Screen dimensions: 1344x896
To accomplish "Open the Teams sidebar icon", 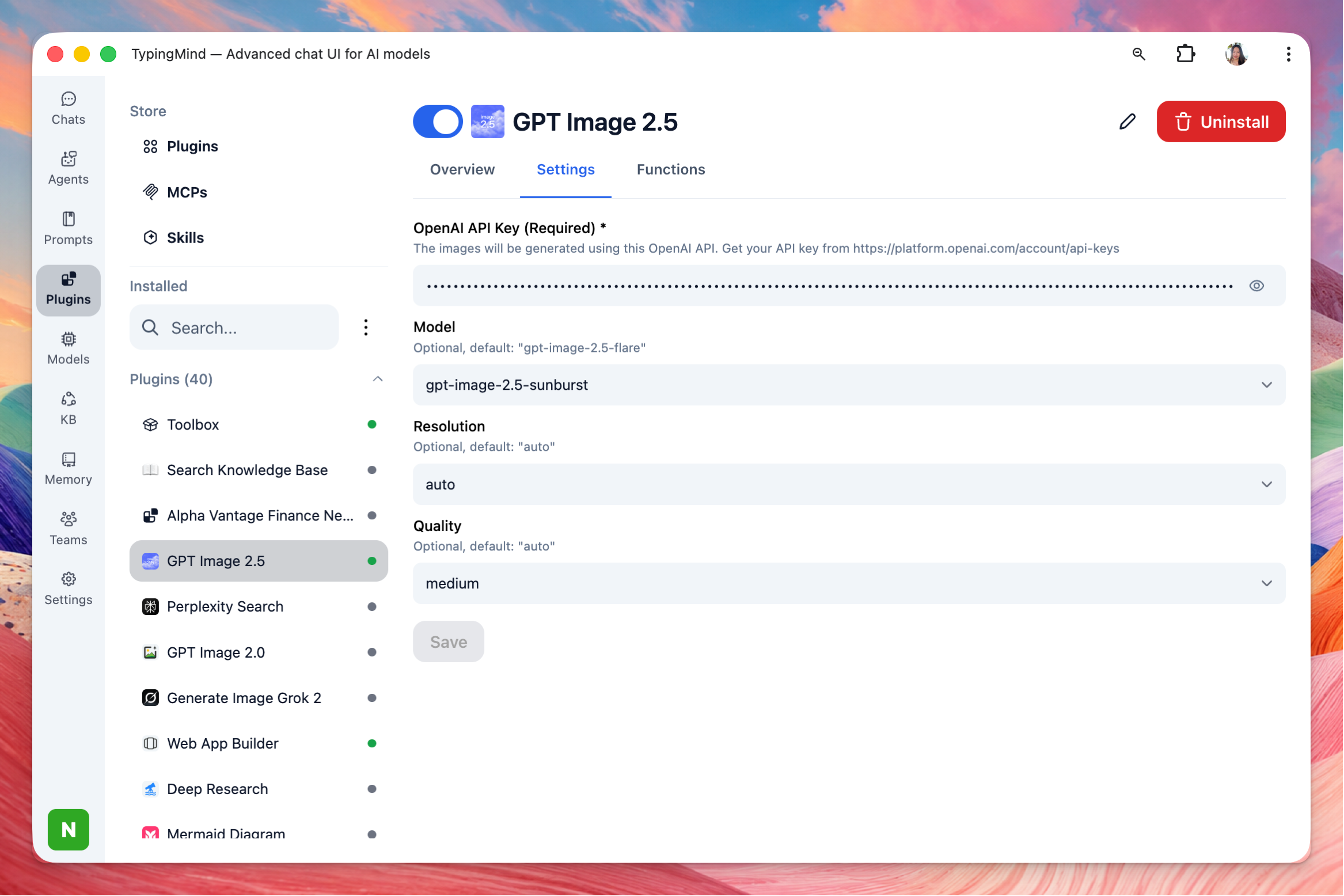I will click(x=68, y=529).
